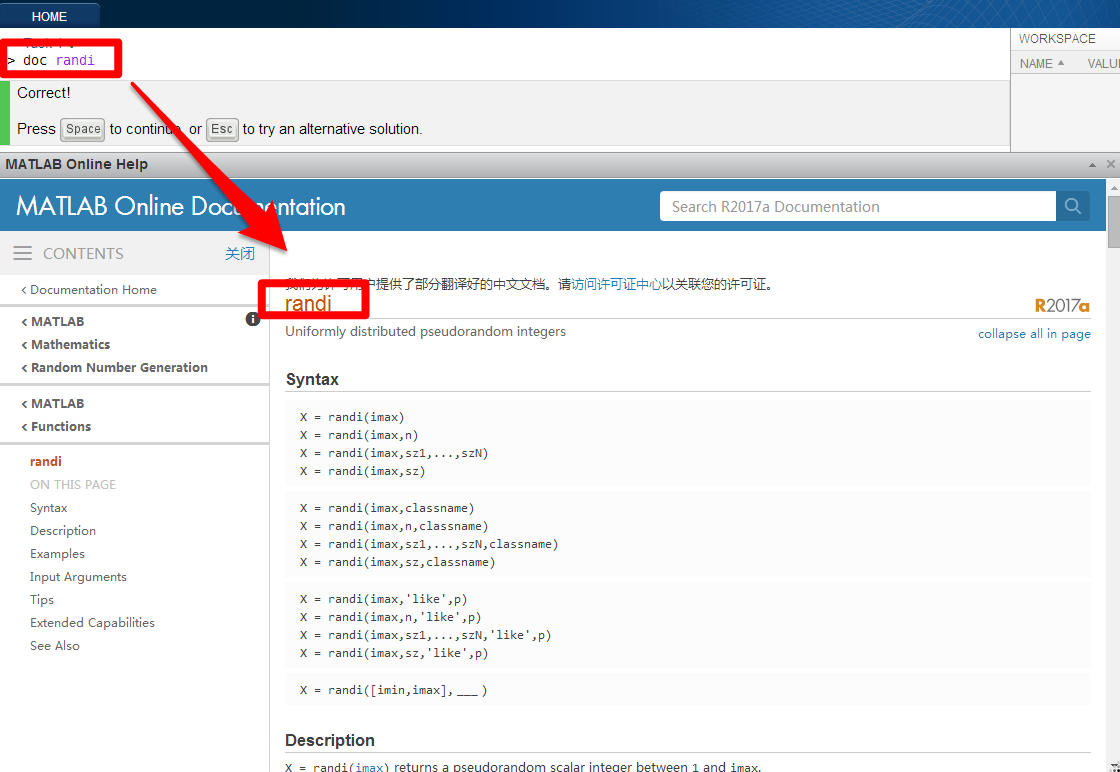Jump to Examples section from sidebar
The height and width of the screenshot is (772, 1120).
tap(57, 553)
